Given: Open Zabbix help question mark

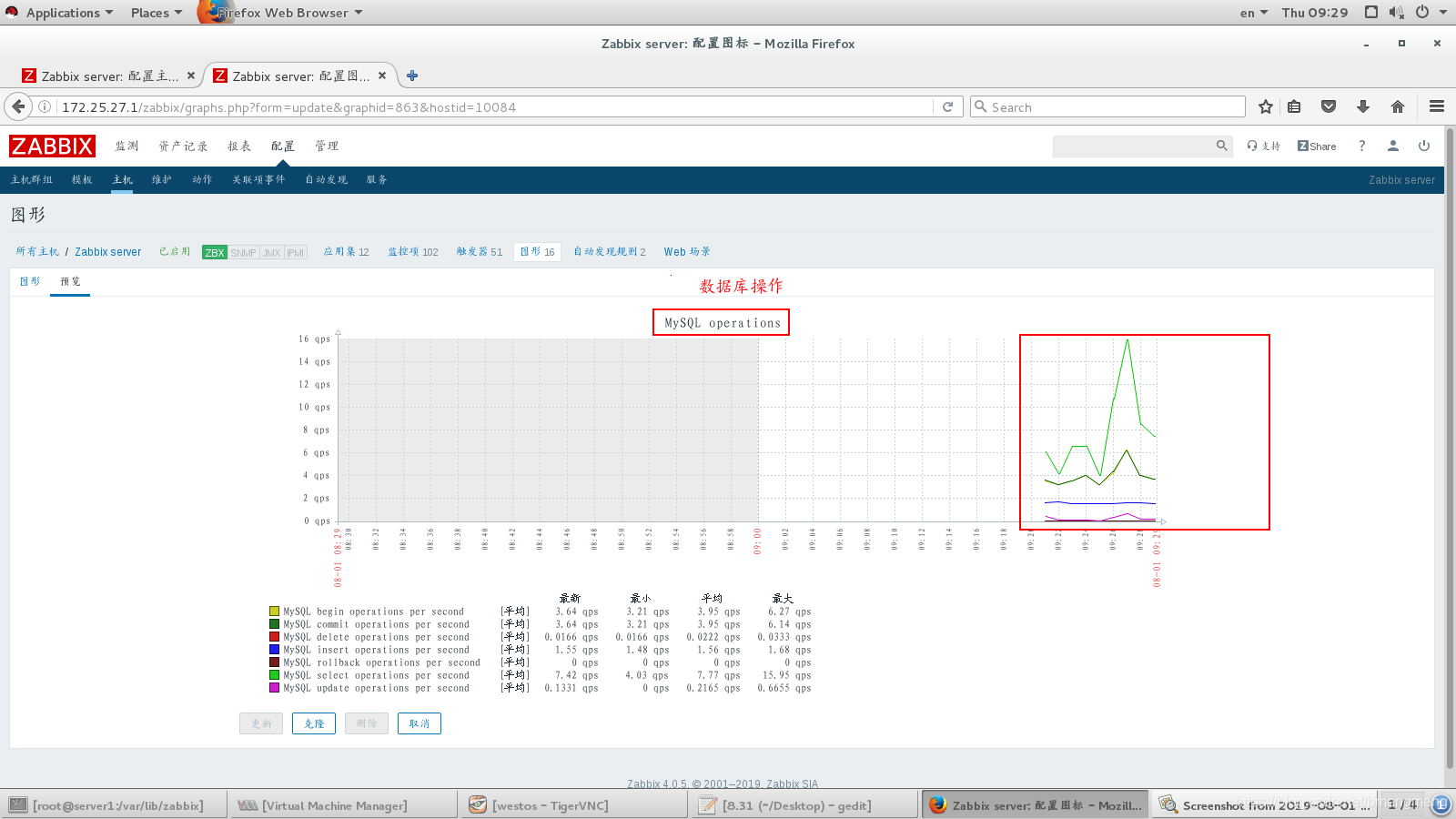Looking at the screenshot, I should [x=1361, y=146].
